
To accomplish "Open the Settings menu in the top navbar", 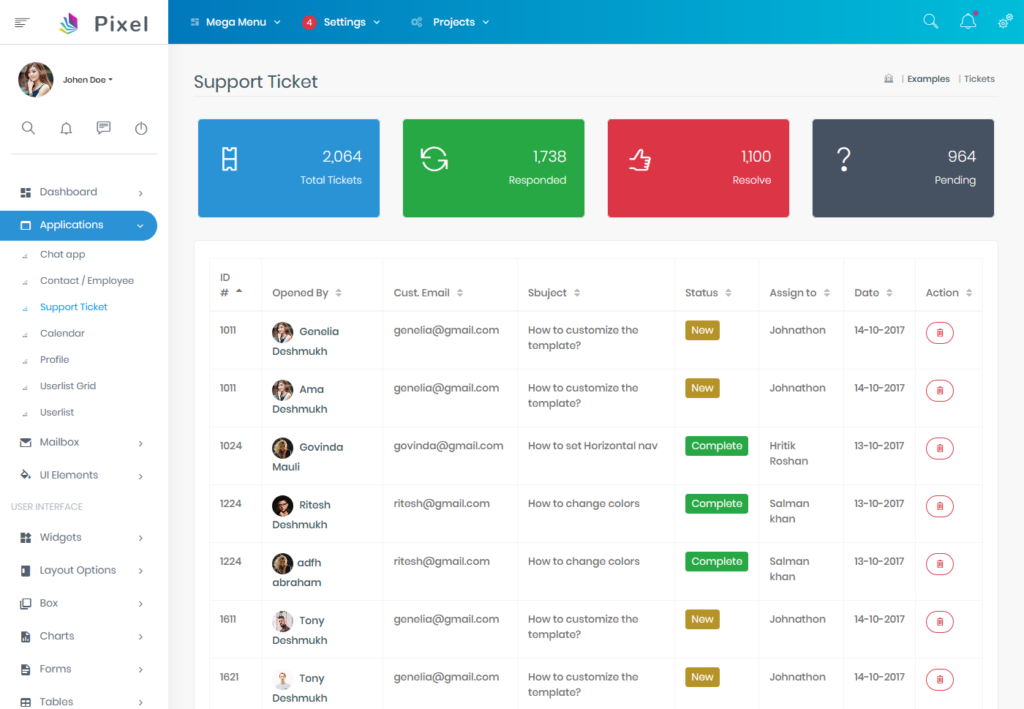I will [x=341, y=21].
